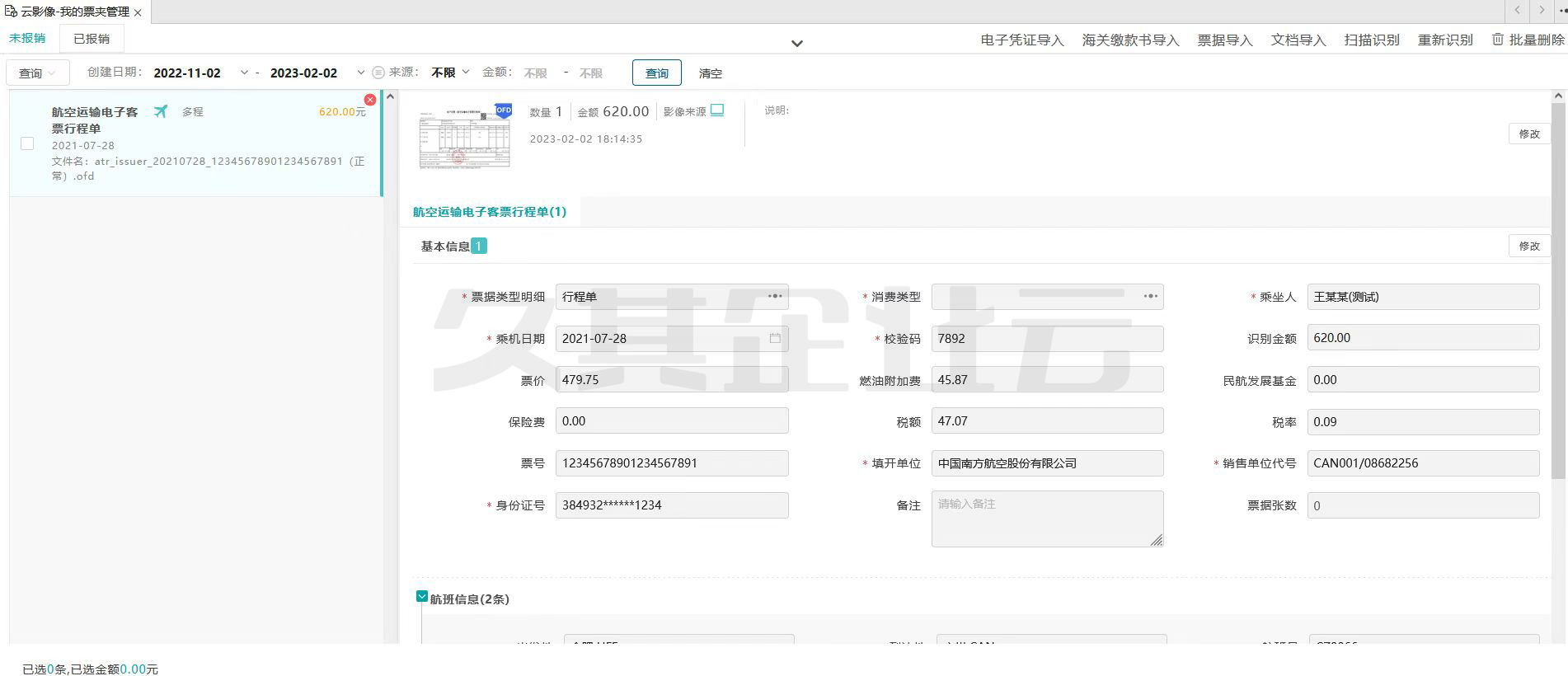1568x676 pixels.
Task: Click the right-side vertical scrollbar
Action: pos(1557,289)
